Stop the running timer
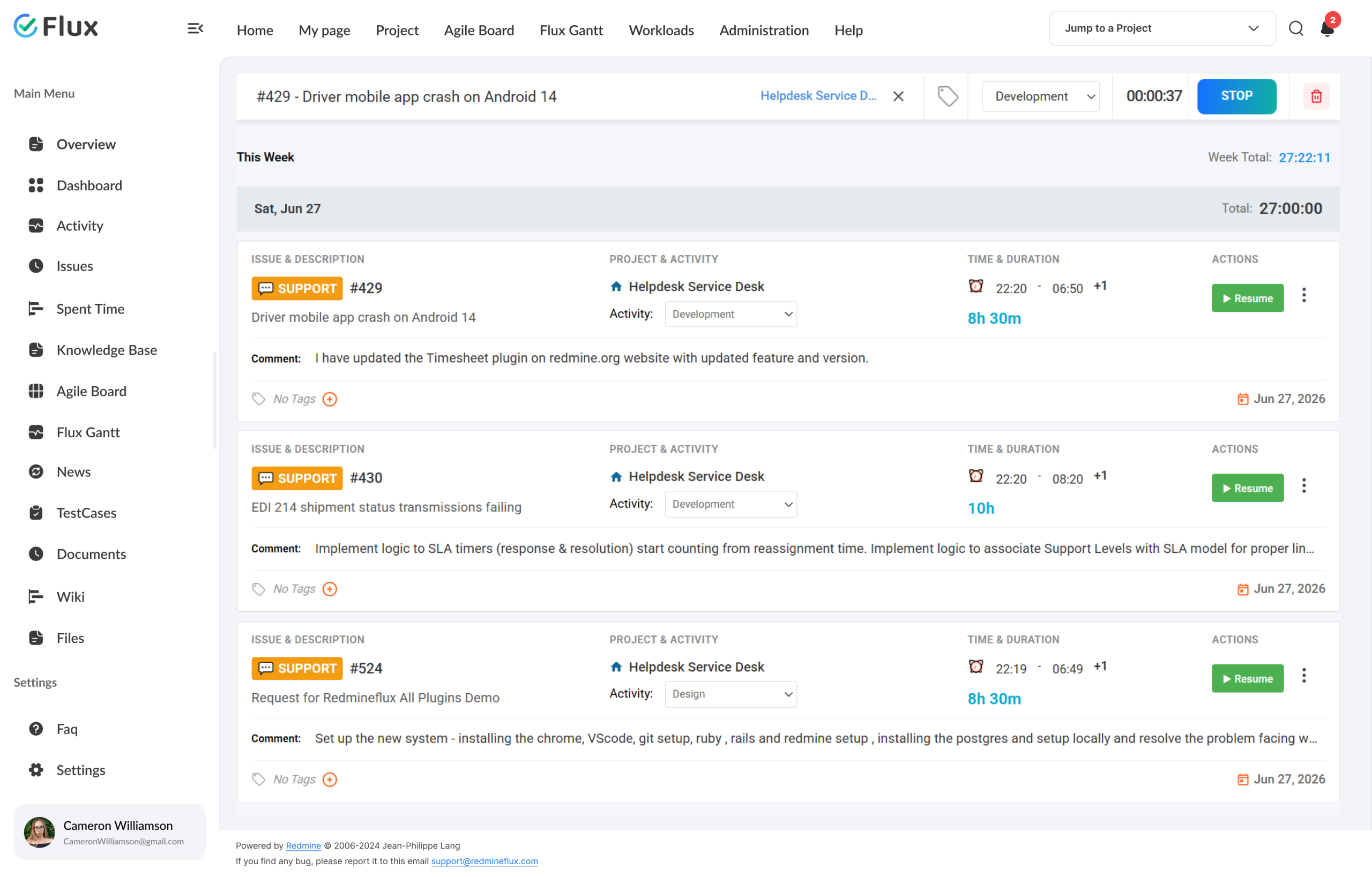Screen dimensions: 1372x877 [1236, 96]
